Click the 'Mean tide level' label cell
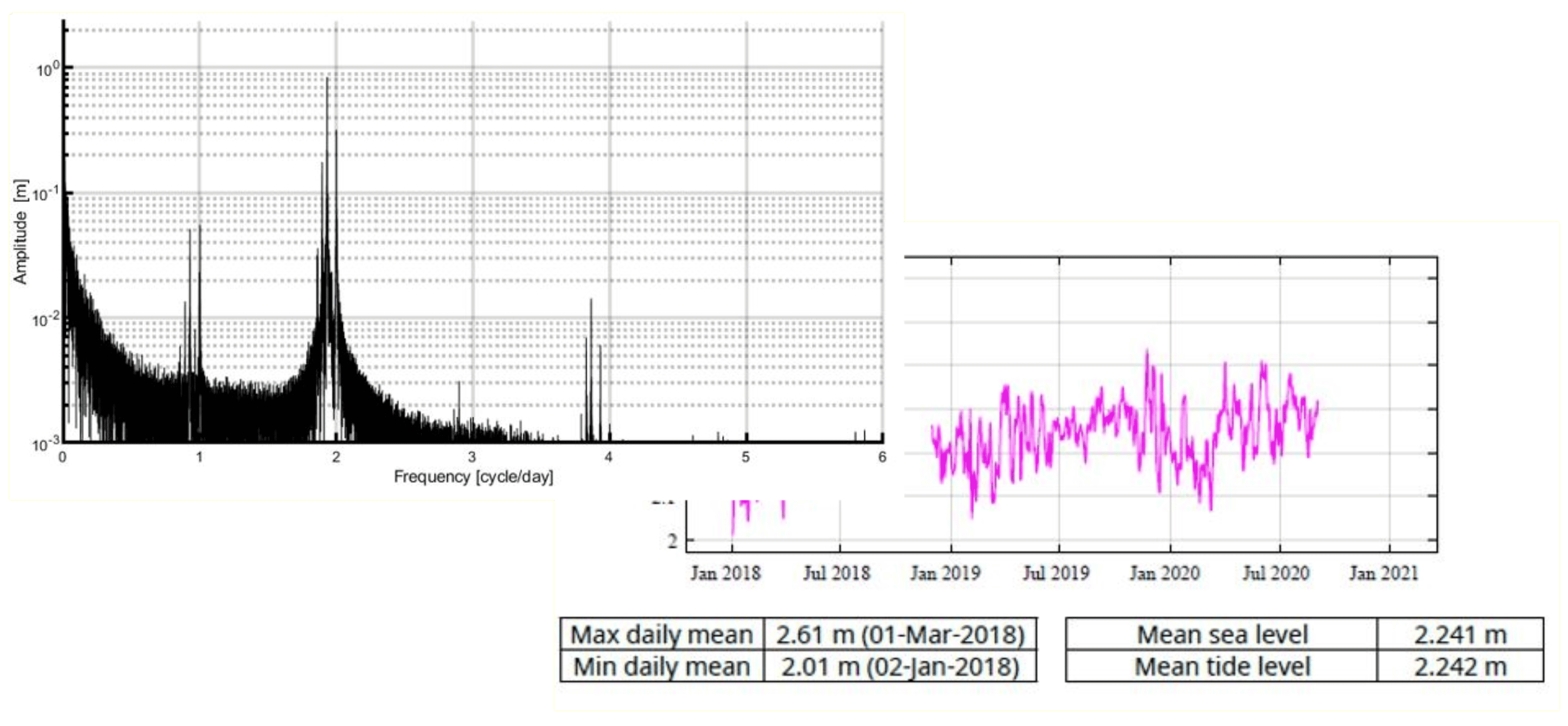Screen dimensions: 1568x726 1222,666
